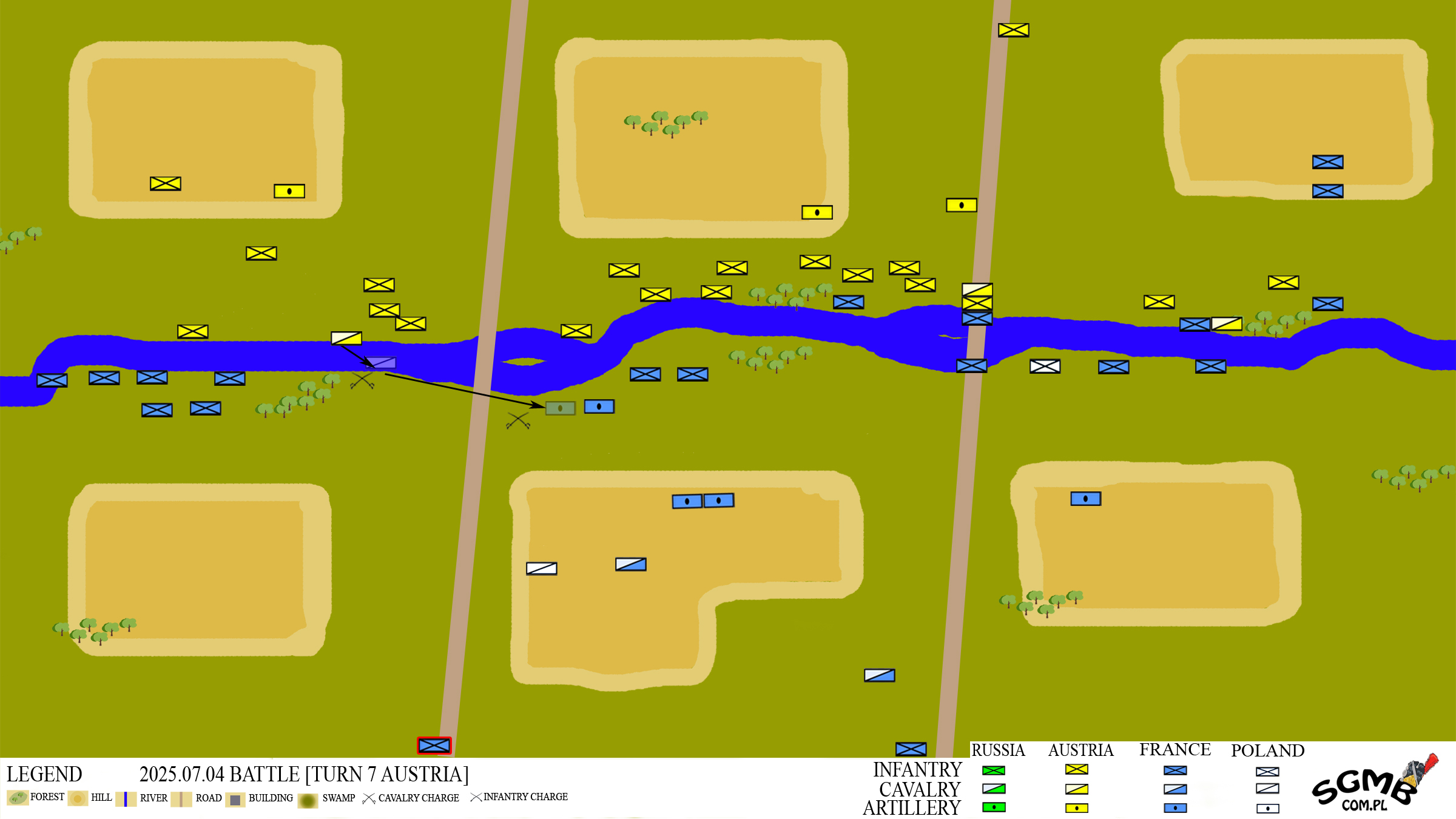Viewport: 1456px width, 819px height.
Task: Click the faded artillery unit at the arrow tip
Action: 560,408
